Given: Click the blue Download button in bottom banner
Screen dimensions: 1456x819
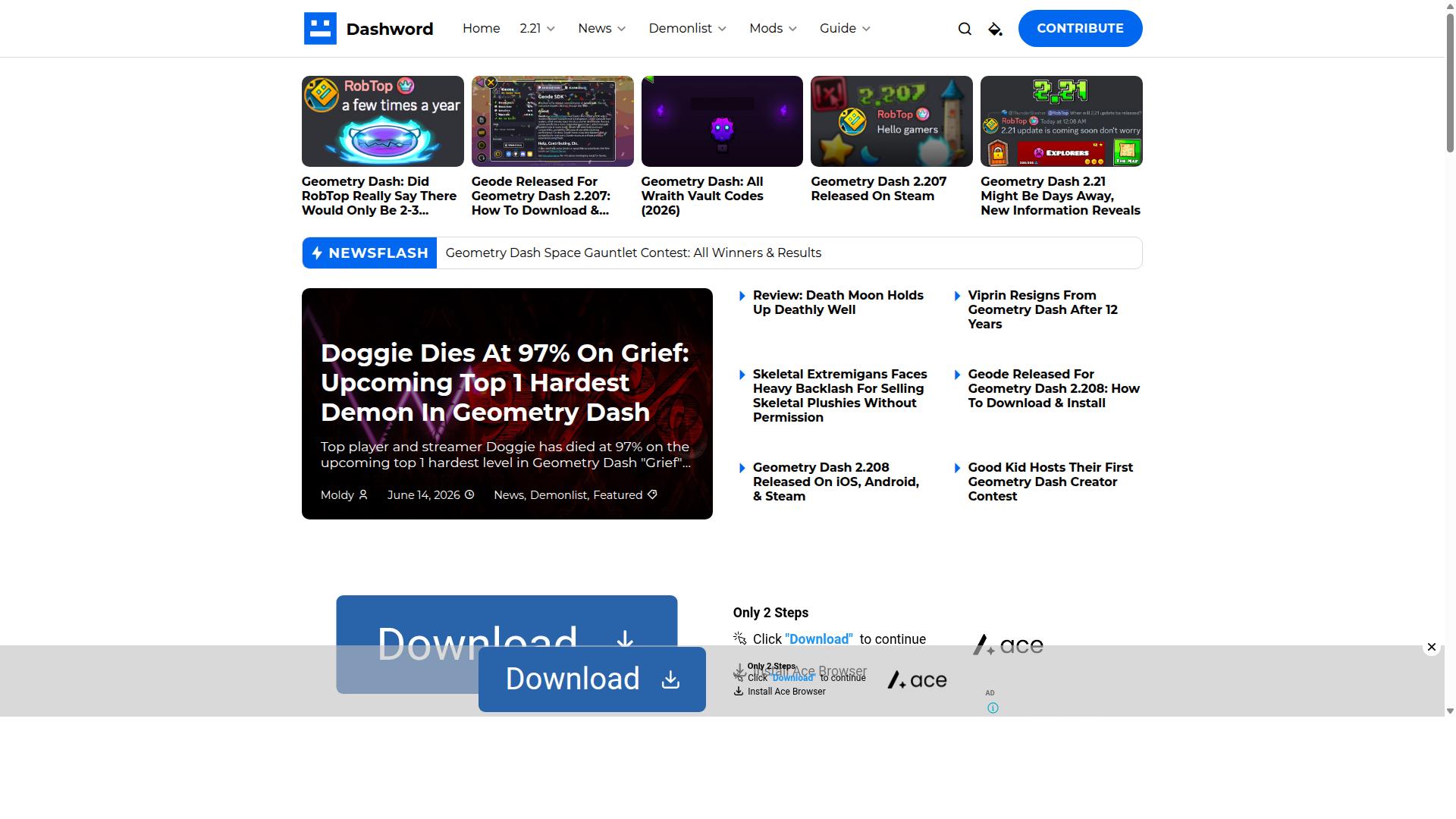Looking at the screenshot, I should click(592, 680).
